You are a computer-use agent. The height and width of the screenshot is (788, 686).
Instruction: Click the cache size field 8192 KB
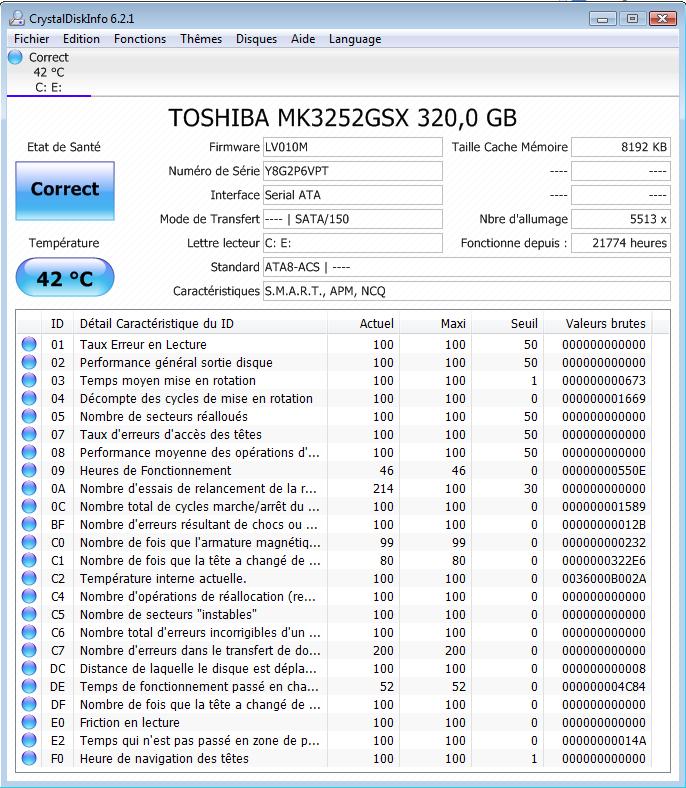click(621, 147)
